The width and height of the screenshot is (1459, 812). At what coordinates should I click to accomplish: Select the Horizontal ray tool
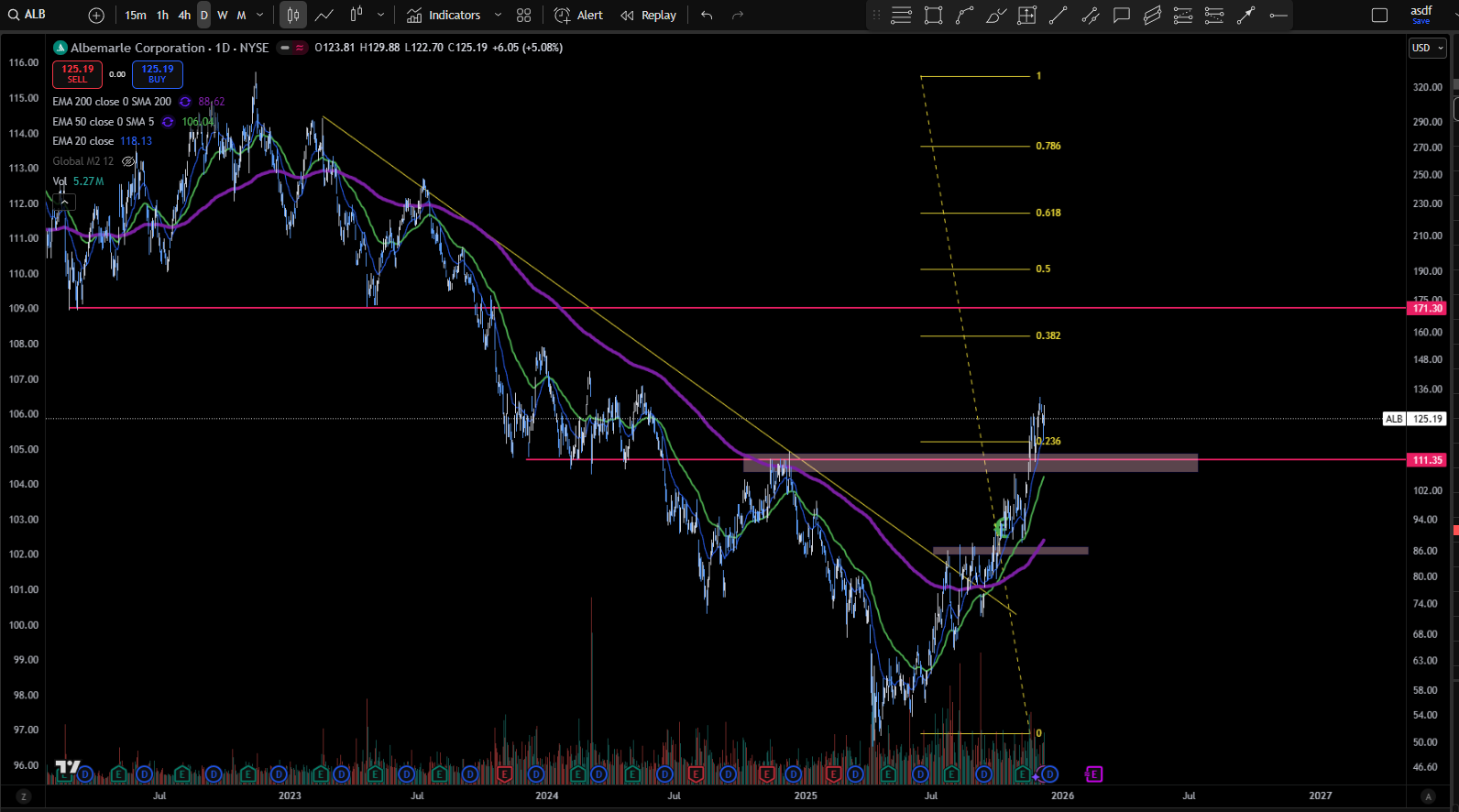pos(1278,15)
